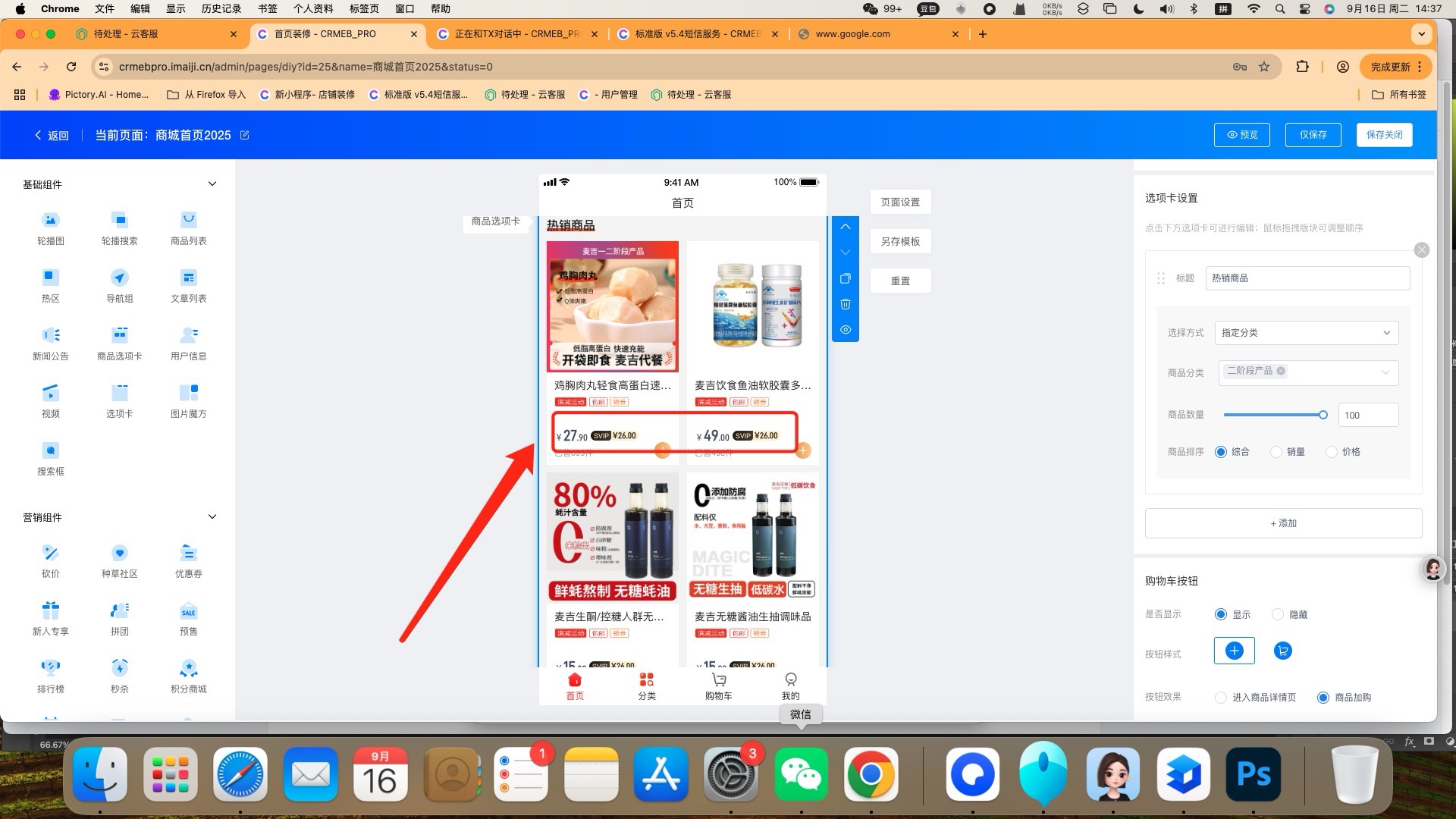Pick the plus-circle button style
This screenshot has height=819, width=1456.
click(1234, 651)
